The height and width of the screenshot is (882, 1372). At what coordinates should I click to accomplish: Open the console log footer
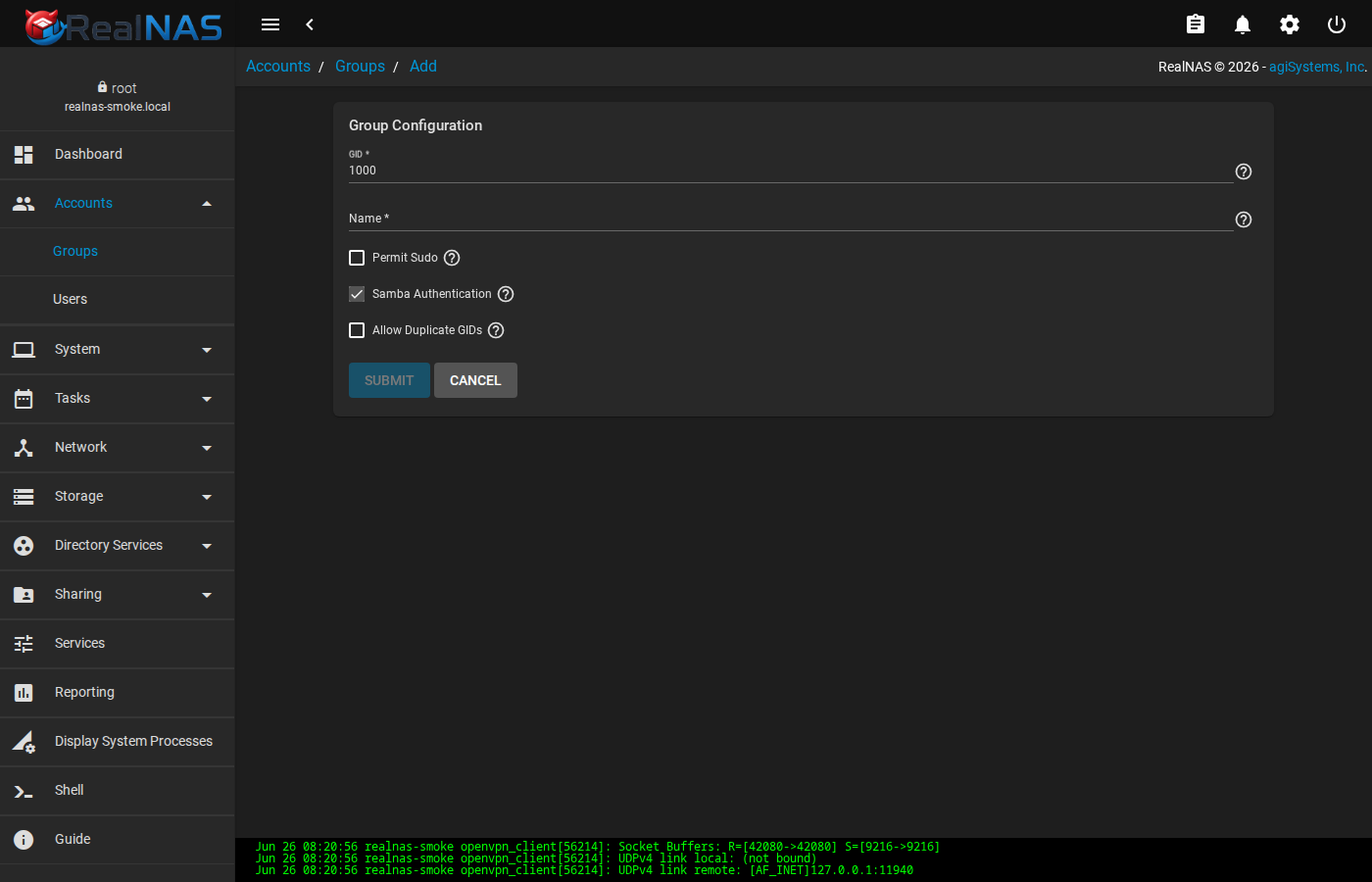point(804,858)
